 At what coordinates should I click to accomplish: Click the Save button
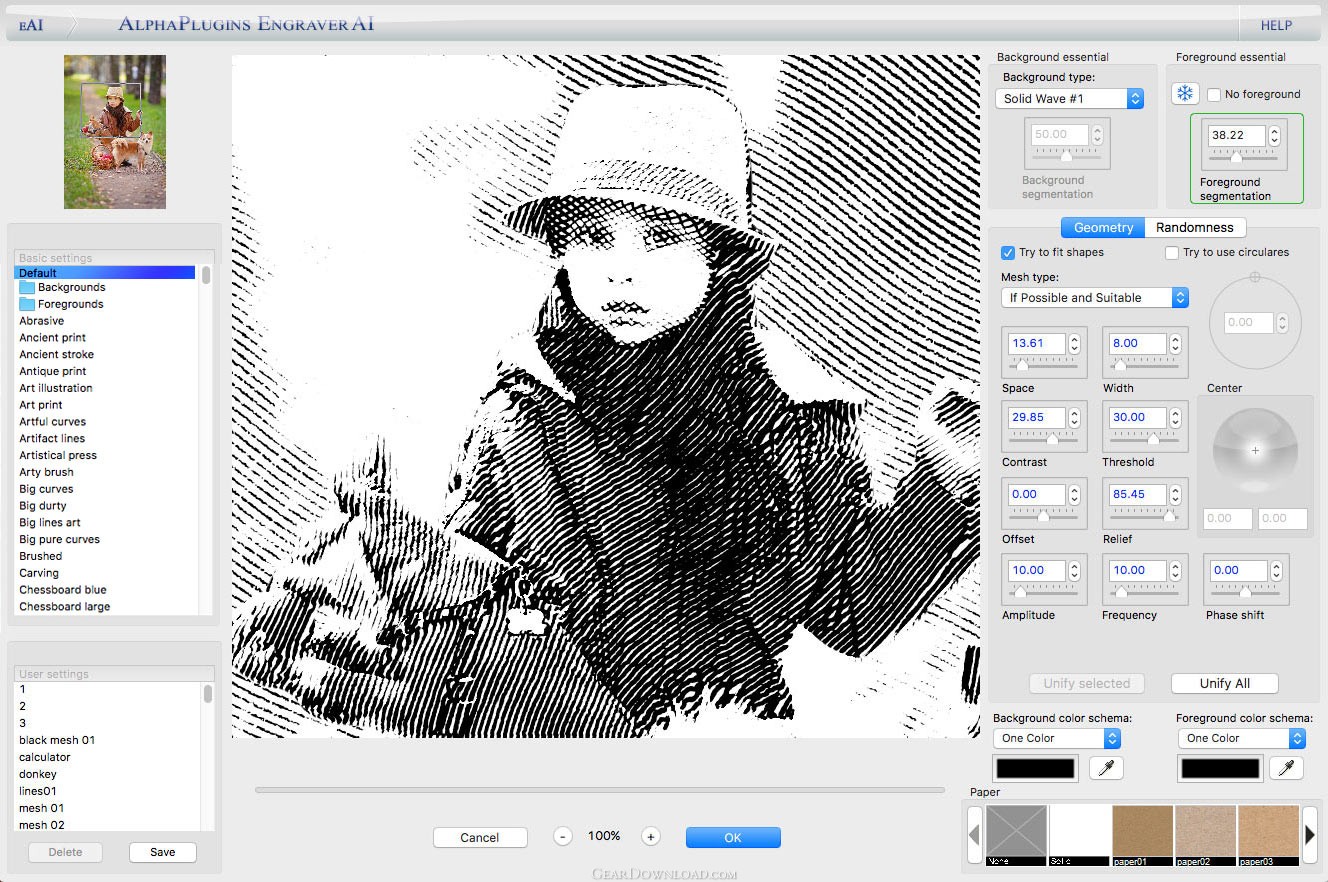click(x=163, y=853)
